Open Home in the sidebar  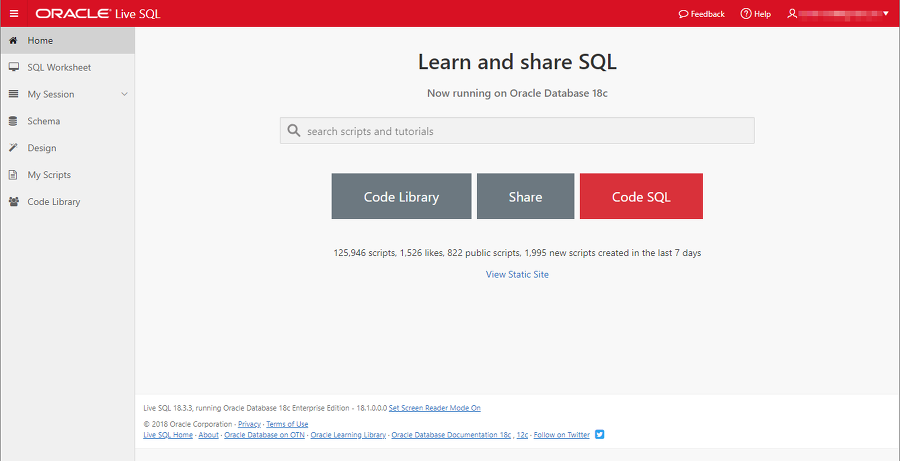pos(68,41)
